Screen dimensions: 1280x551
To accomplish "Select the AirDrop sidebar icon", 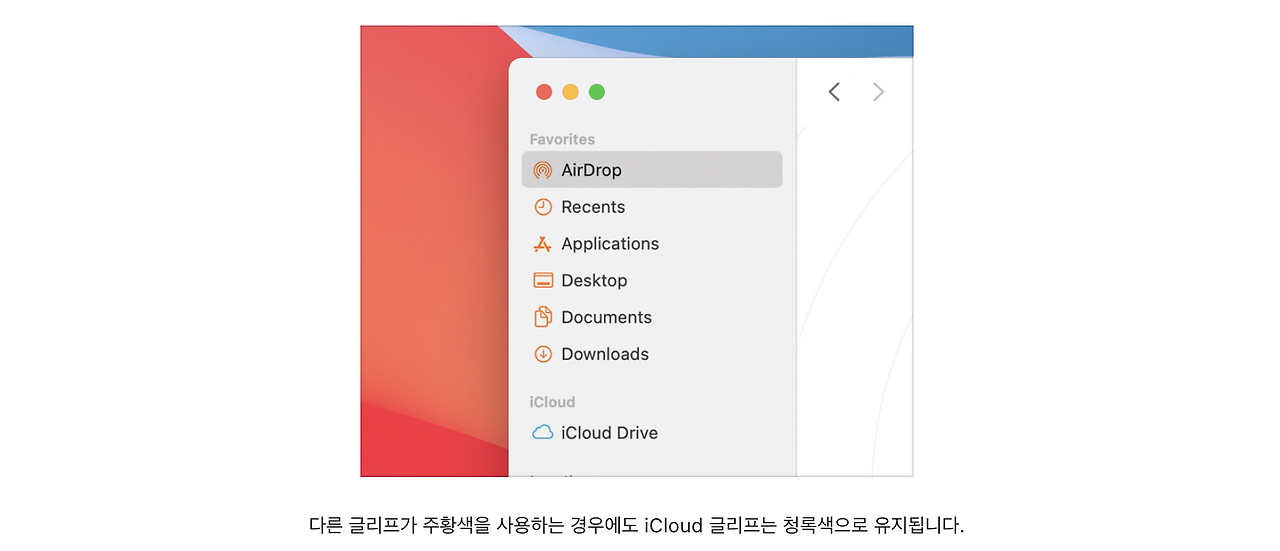I will [x=543, y=170].
